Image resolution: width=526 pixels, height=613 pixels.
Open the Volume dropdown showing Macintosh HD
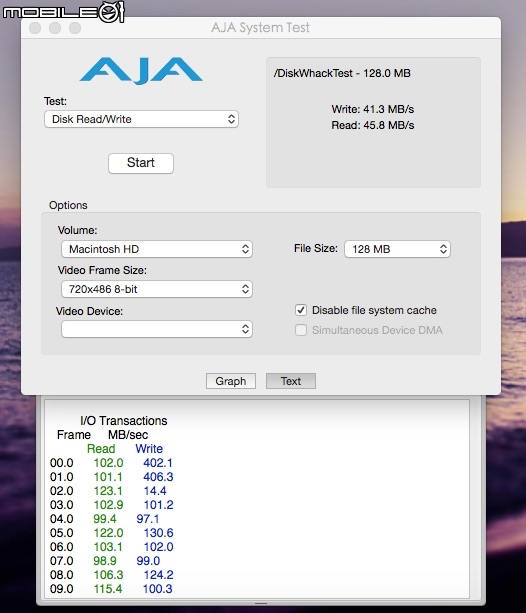(x=157, y=249)
